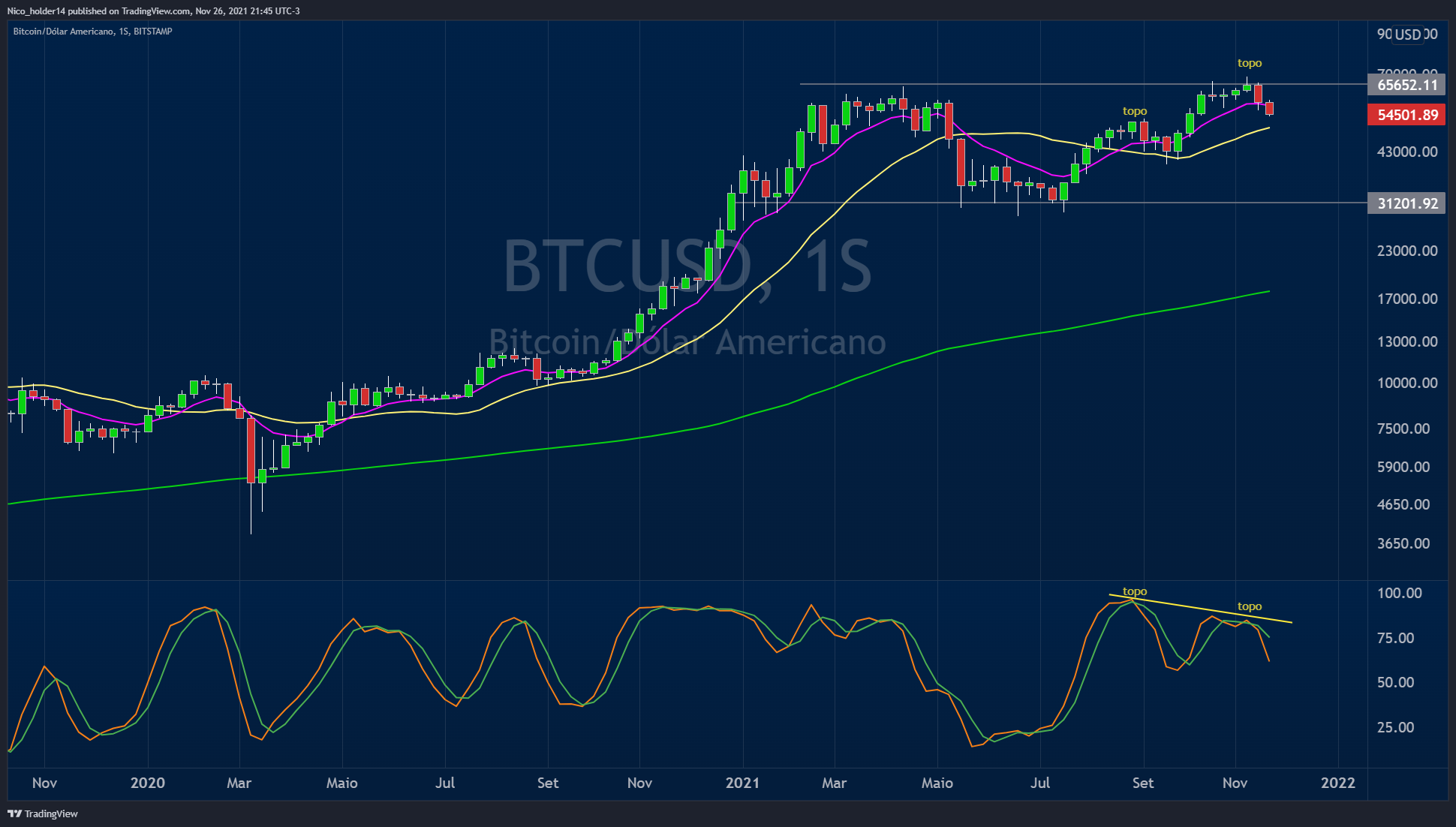The width and height of the screenshot is (1456, 827).
Task: Select the gray 65652.11 price label
Action: [1407, 85]
